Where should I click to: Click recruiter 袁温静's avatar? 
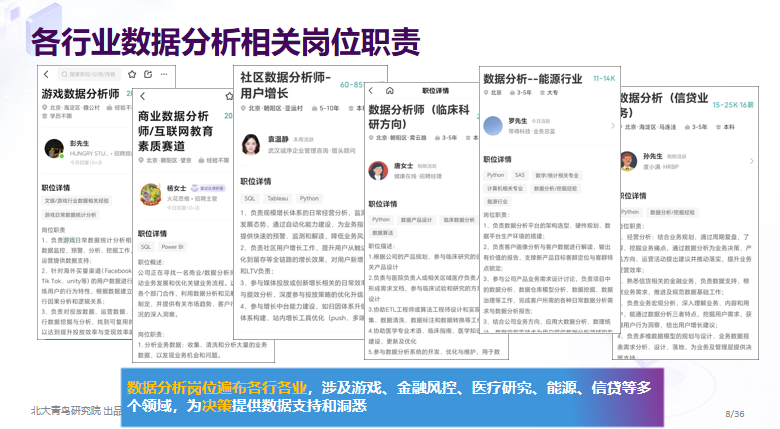coord(251,145)
